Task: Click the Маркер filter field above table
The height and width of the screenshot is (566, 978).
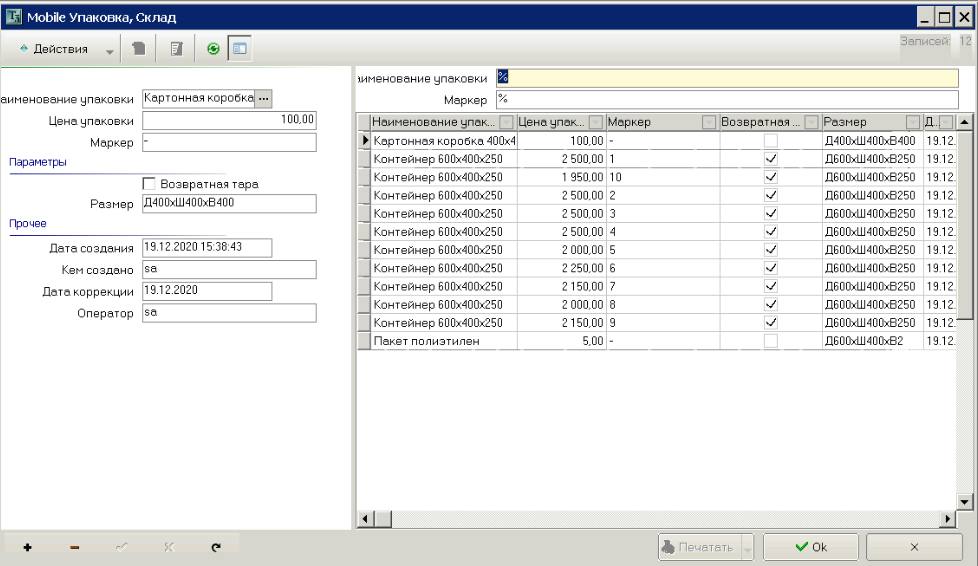Action: point(727,99)
